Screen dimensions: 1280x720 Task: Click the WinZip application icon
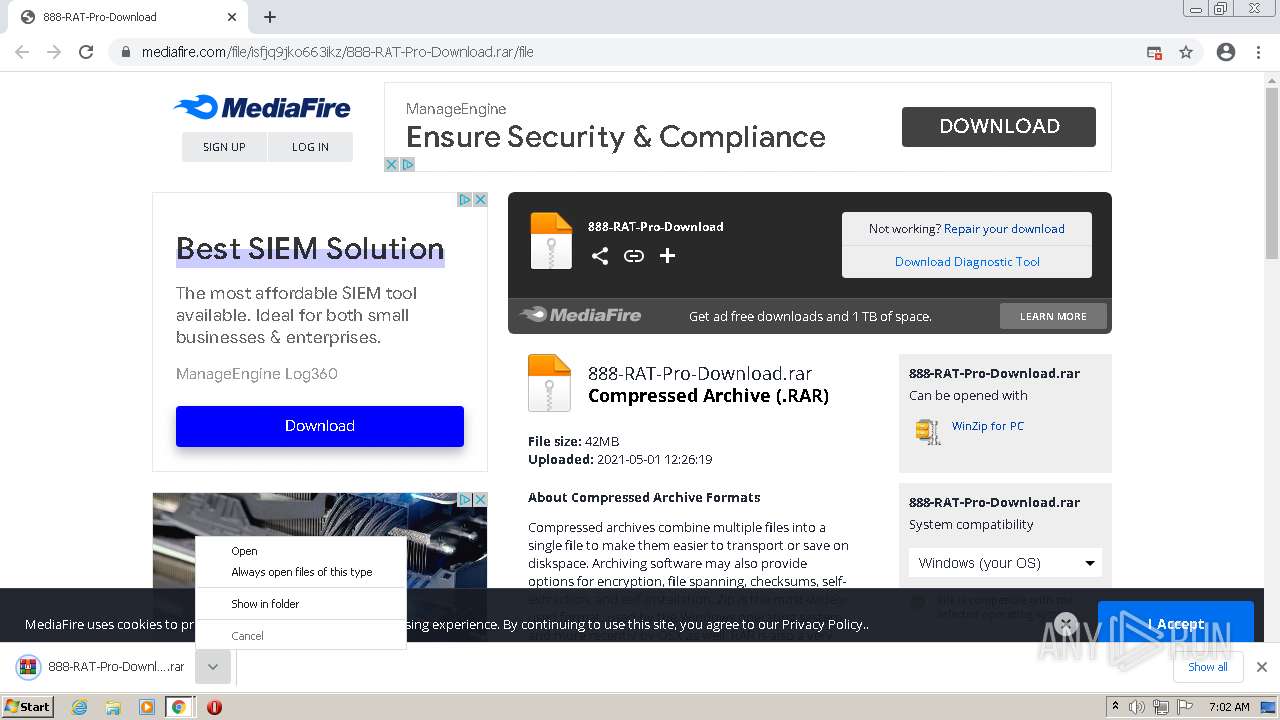click(928, 431)
